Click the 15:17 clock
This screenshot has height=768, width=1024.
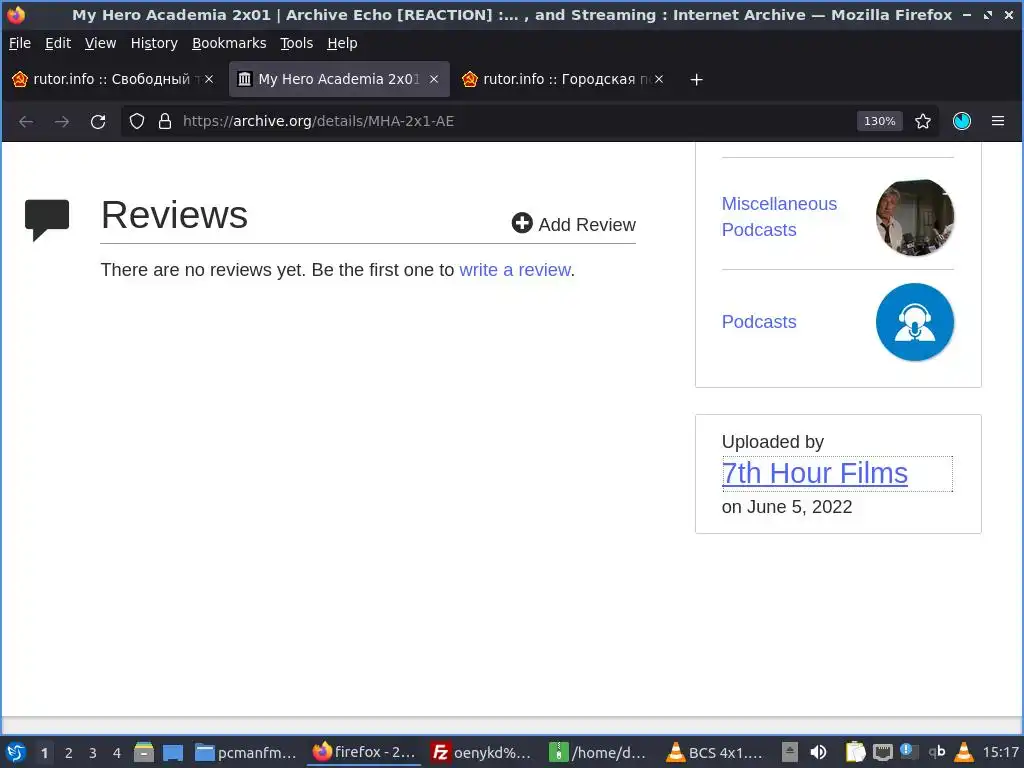(x=1000, y=753)
